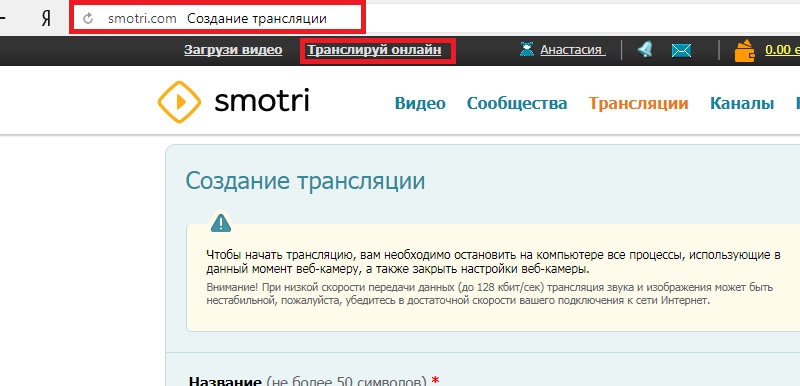Viewport: 800px width, 386px height.
Task: Click the 'Название' field label
Action: point(226,381)
